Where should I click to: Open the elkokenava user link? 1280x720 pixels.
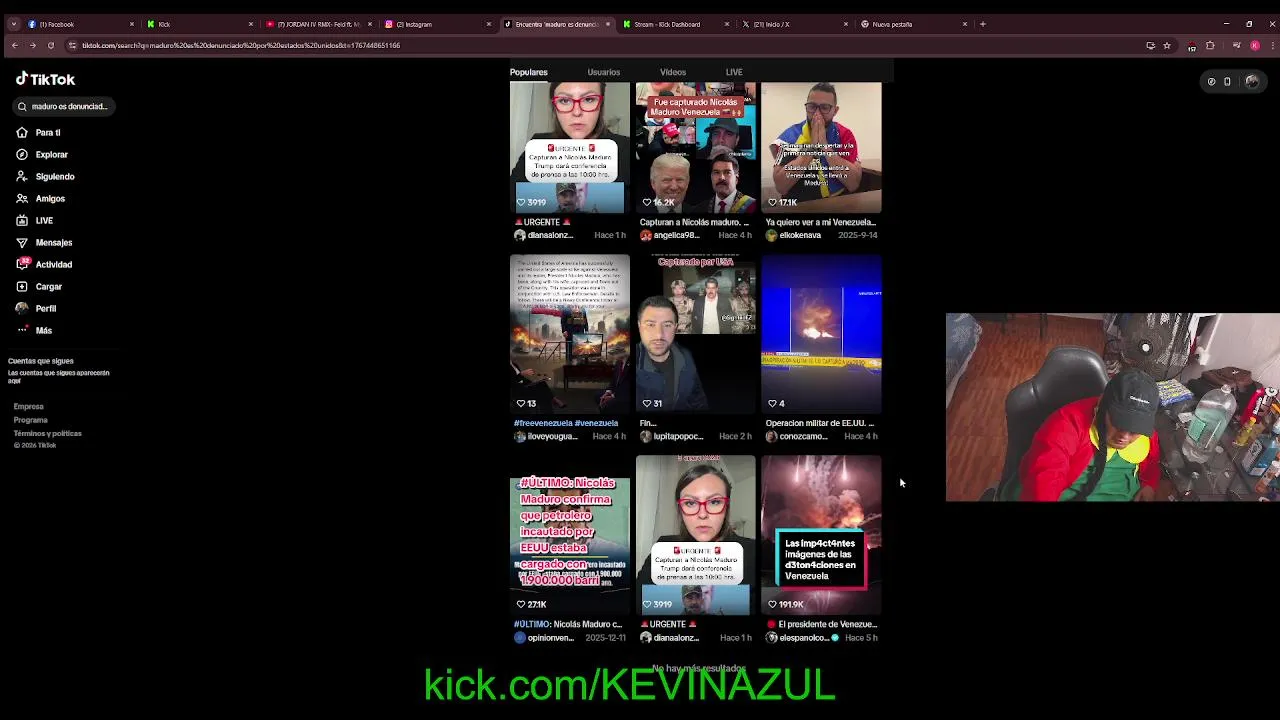pos(800,235)
